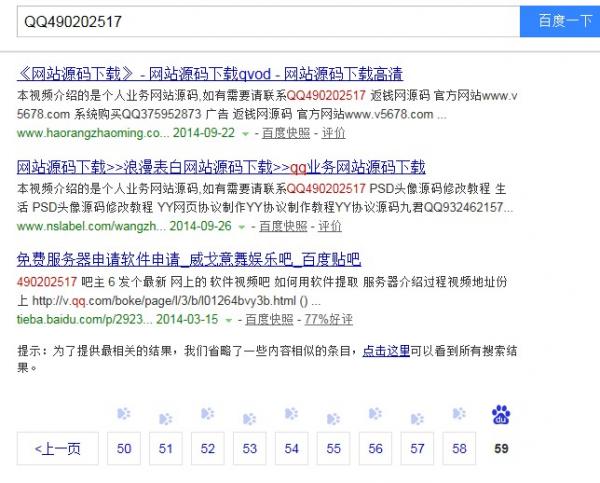Viewport: 600px width, 483px height.
Task: Click 点击这里 to show all results
Action: click(386, 351)
